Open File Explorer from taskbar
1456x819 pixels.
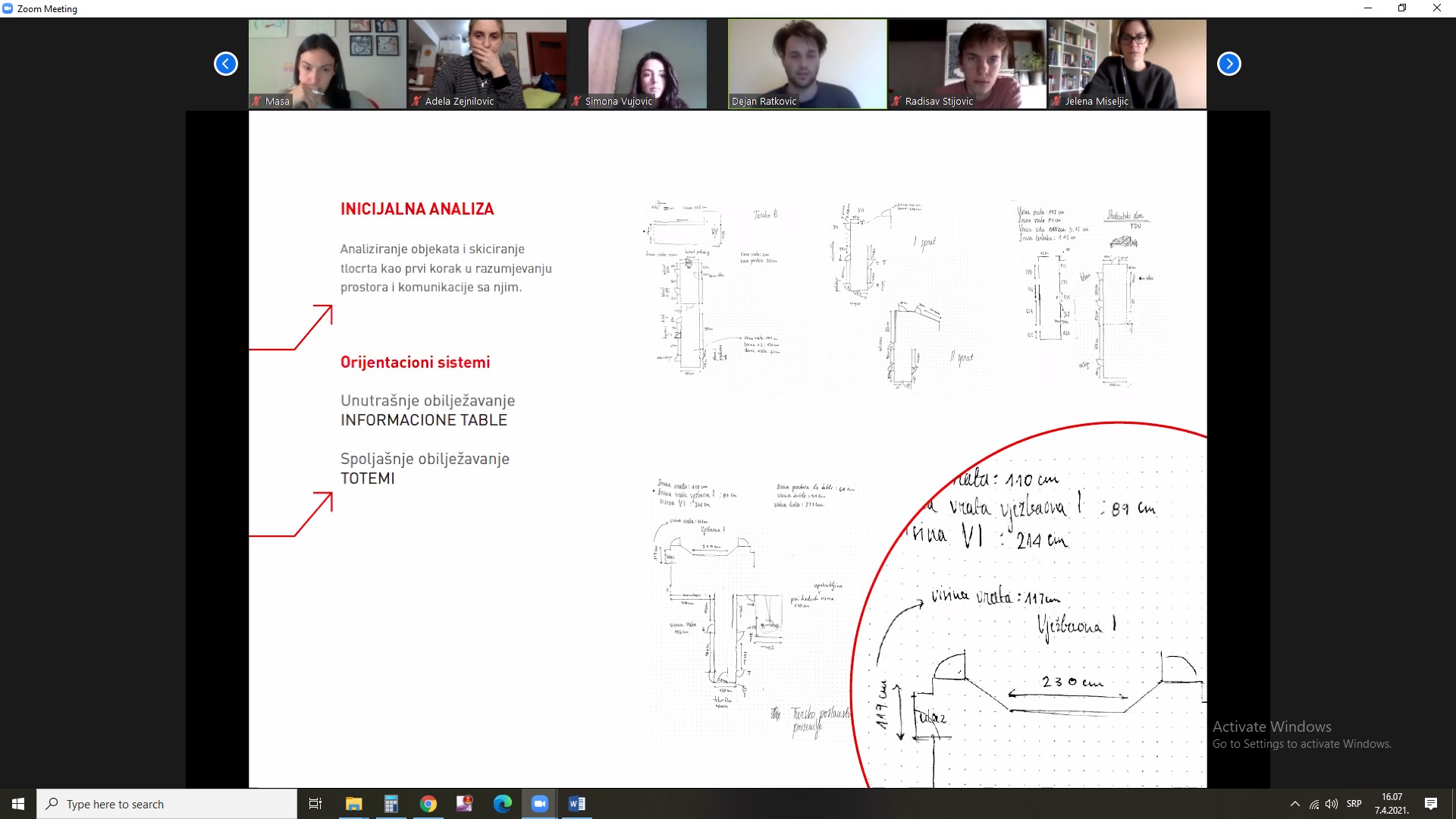pyautogui.click(x=354, y=804)
